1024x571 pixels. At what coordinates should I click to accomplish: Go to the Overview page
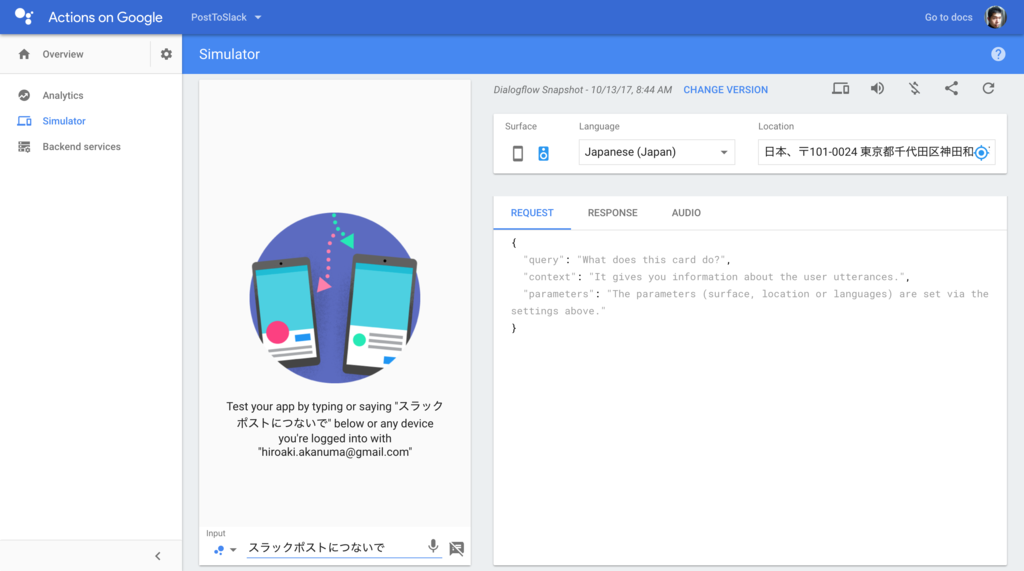(x=63, y=54)
